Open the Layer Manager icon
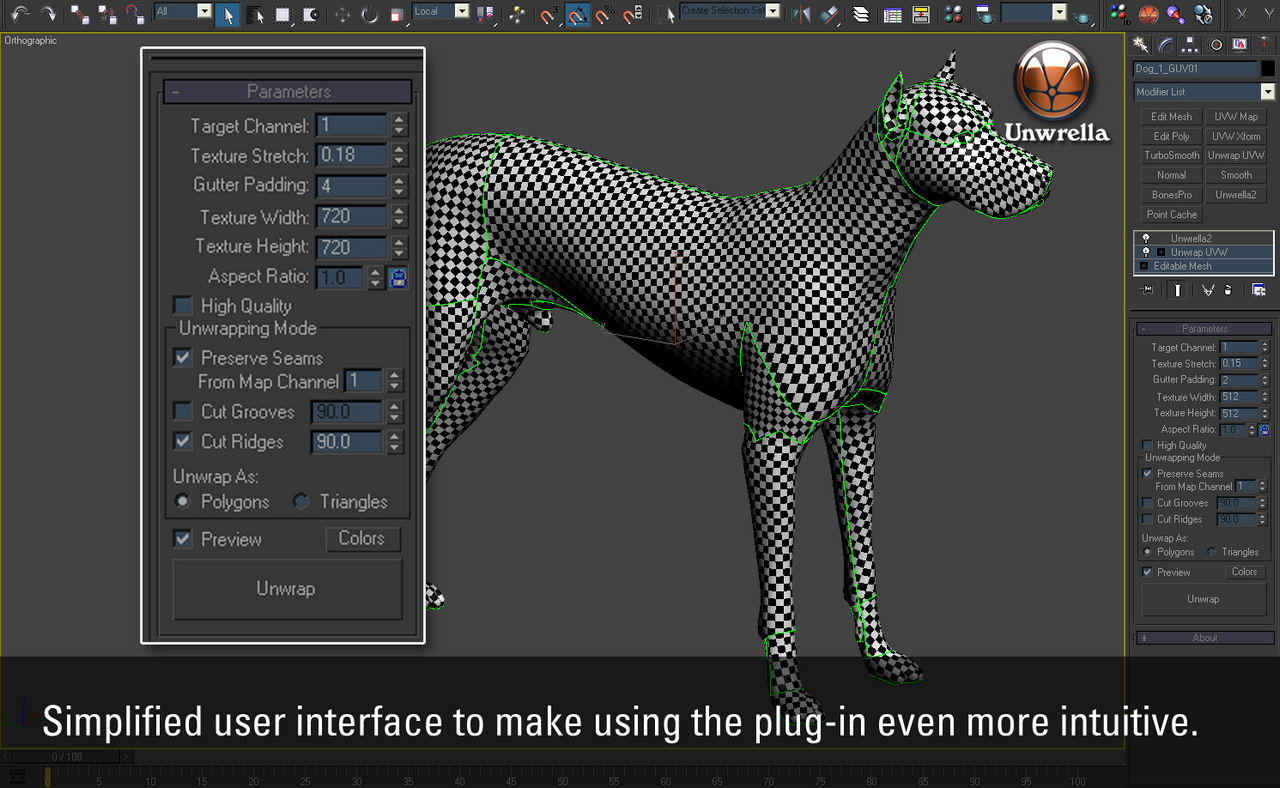 pyautogui.click(x=861, y=15)
